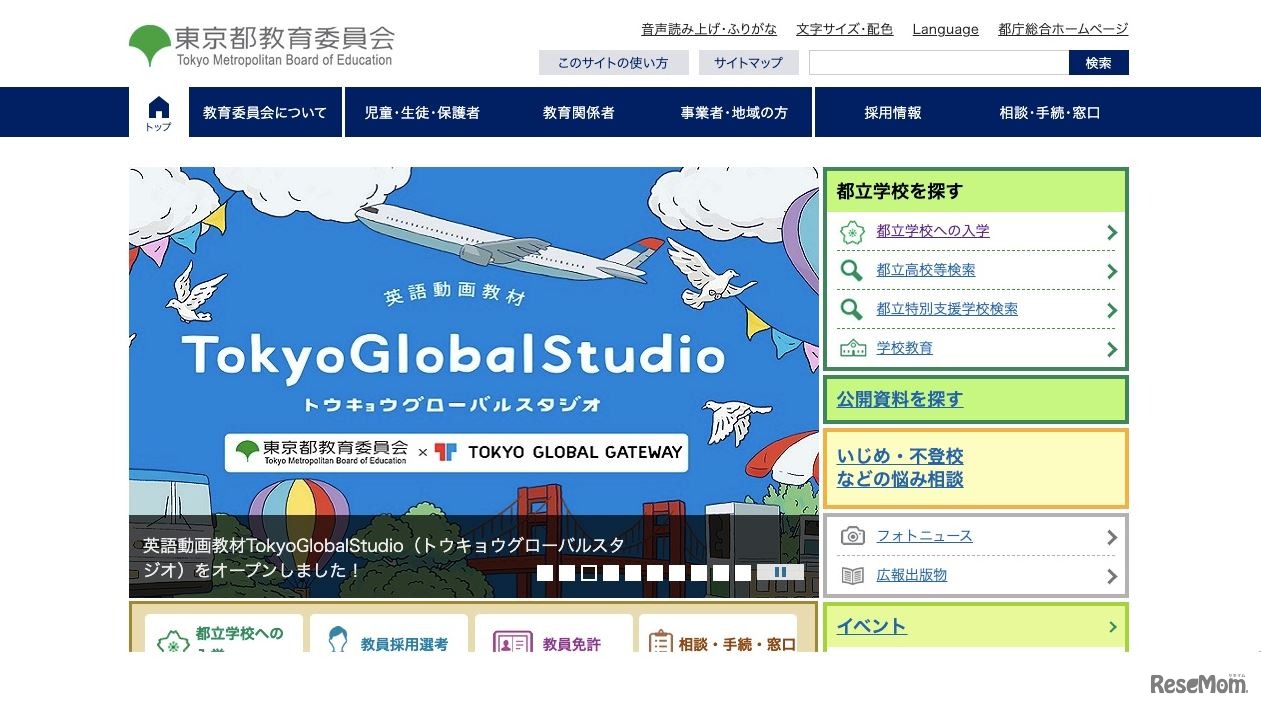The image size is (1261, 707).
Task: Click the camera icon beside フォトニュース
Action: point(852,535)
